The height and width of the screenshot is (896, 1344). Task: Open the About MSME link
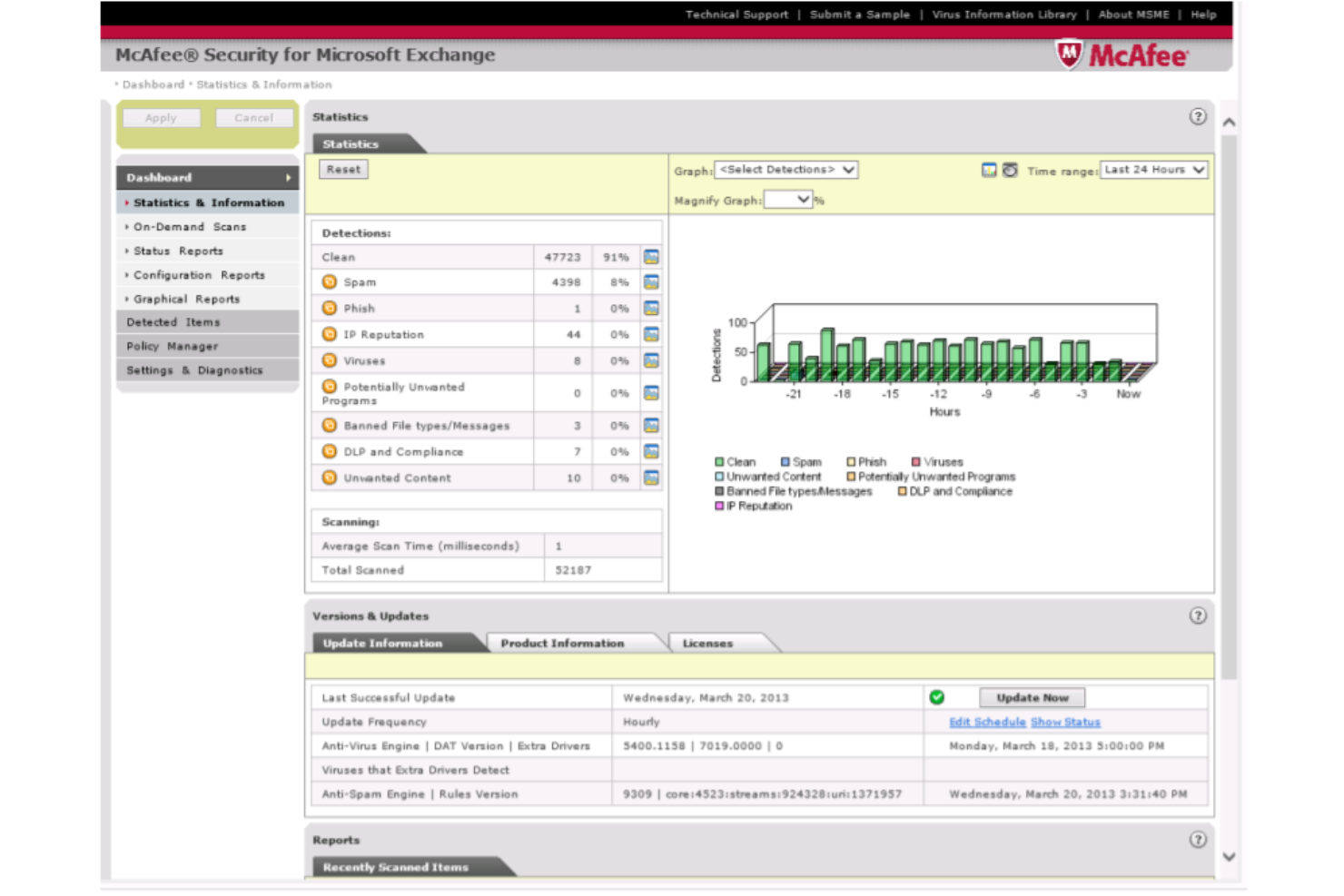(x=1133, y=15)
